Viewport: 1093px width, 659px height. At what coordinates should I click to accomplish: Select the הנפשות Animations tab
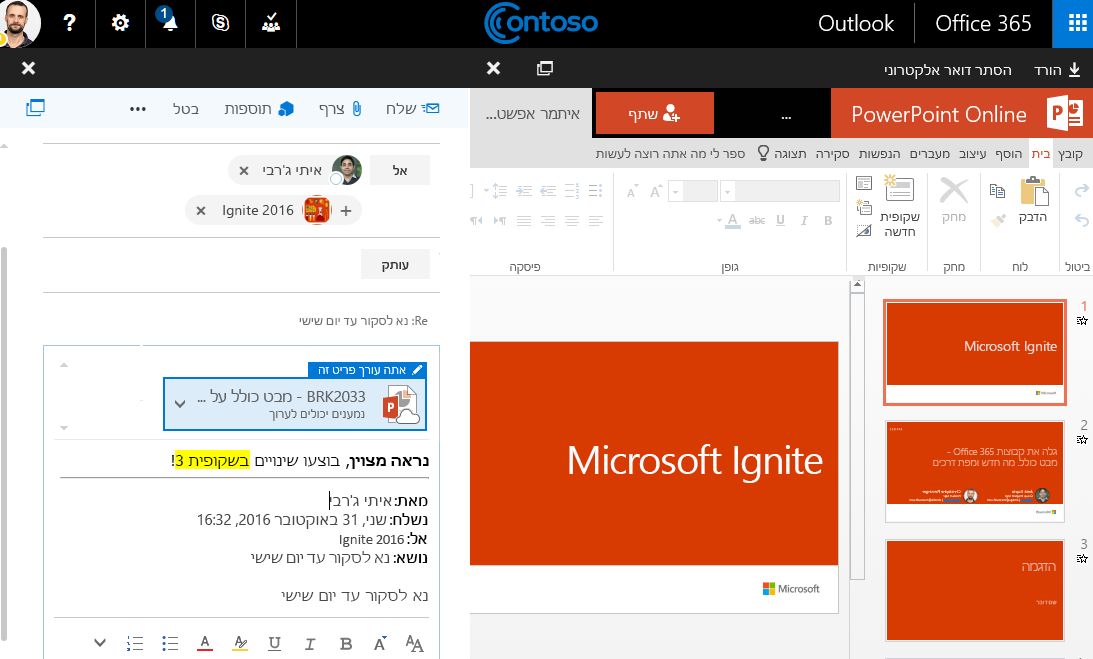879,153
